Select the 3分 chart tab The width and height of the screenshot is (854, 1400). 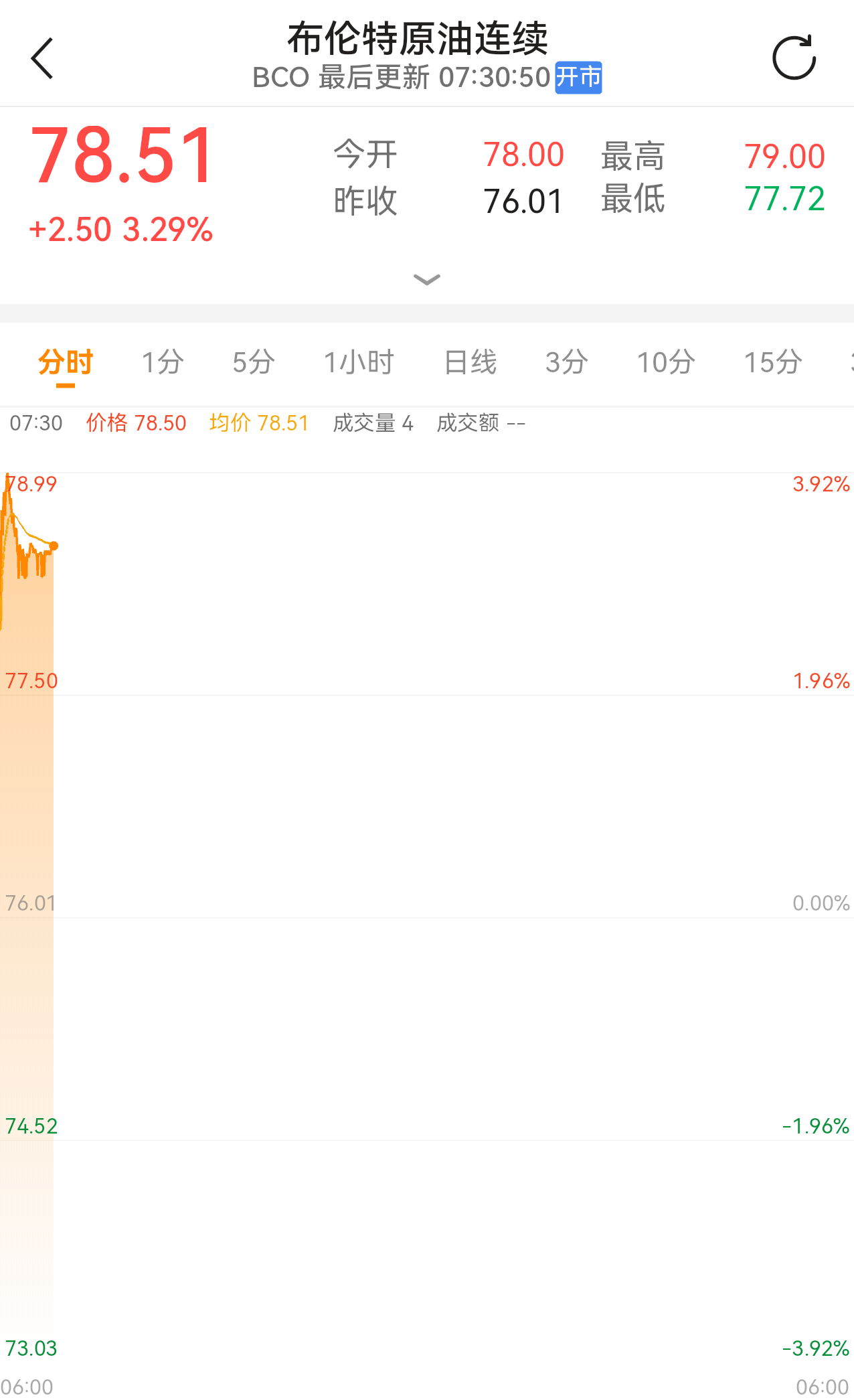(567, 362)
